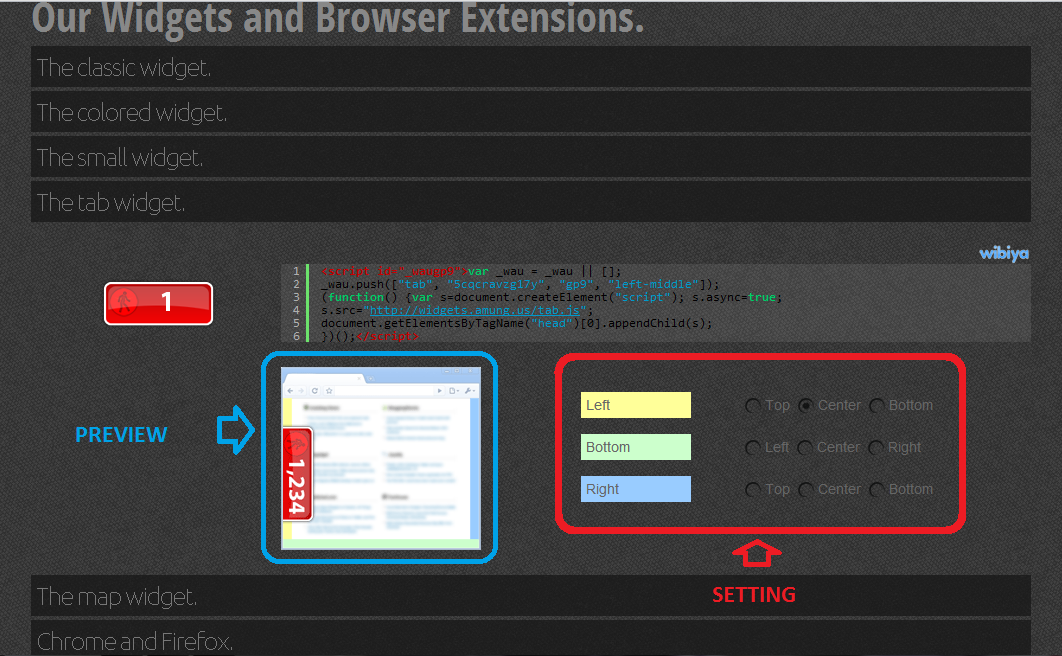Open the widgets.amung.us/tab.js URL in code
The height and width of the screenshot is (656, 1062).
tap(474, 310)
